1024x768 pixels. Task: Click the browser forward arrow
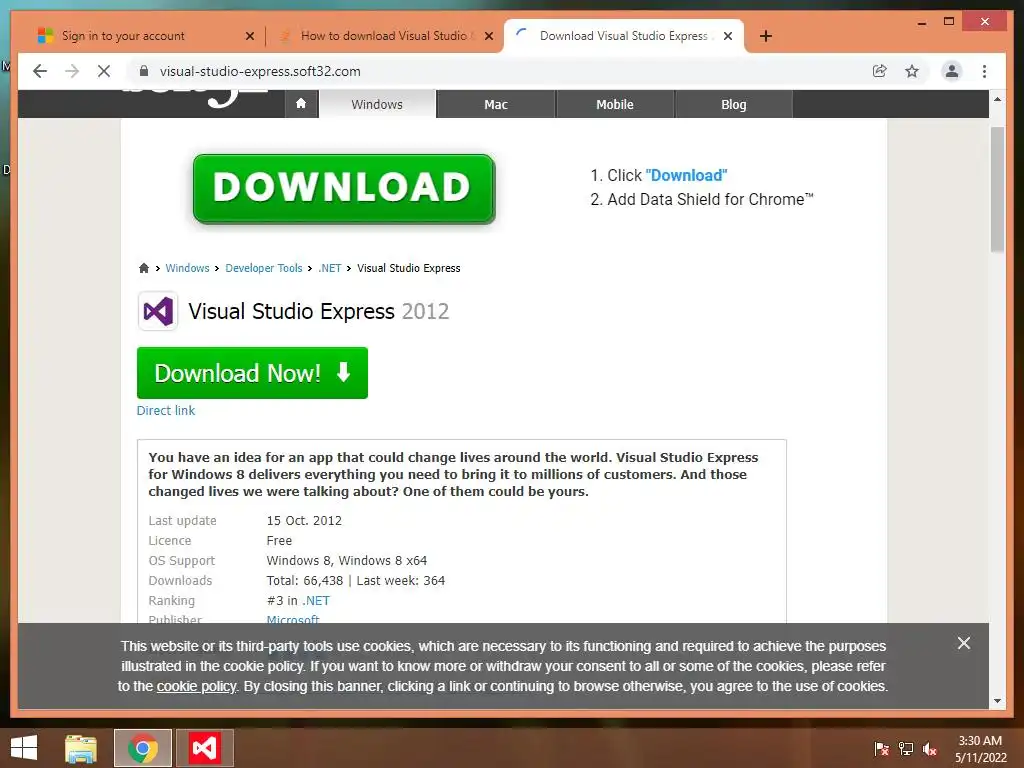click(x=72, y=71)
